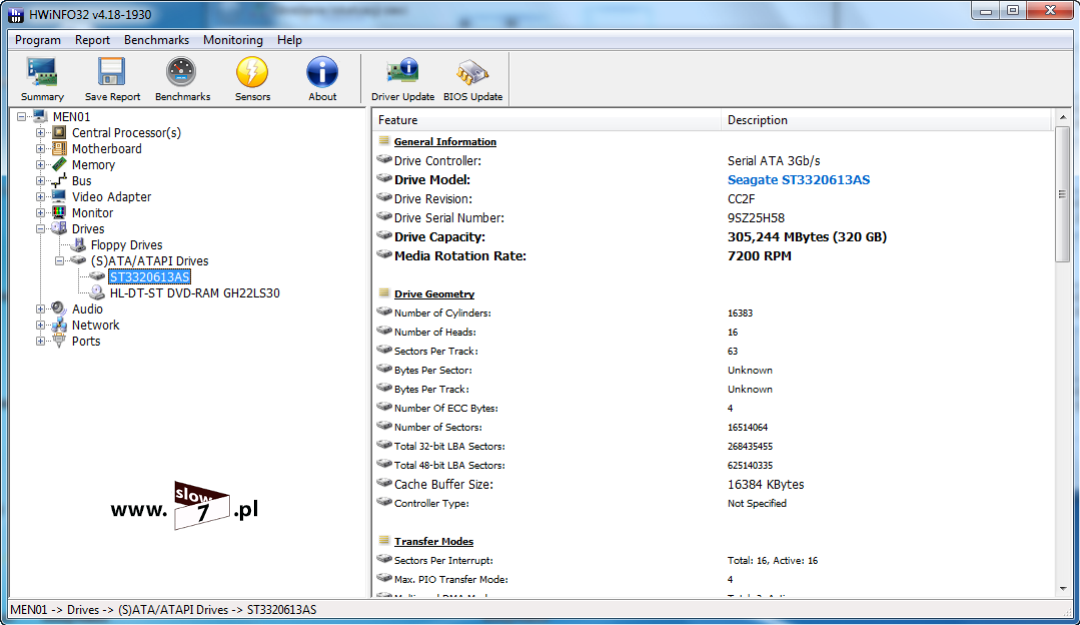Expand the Monitor tree node
Screen dimensions: 1080x625
click(41, 212)
